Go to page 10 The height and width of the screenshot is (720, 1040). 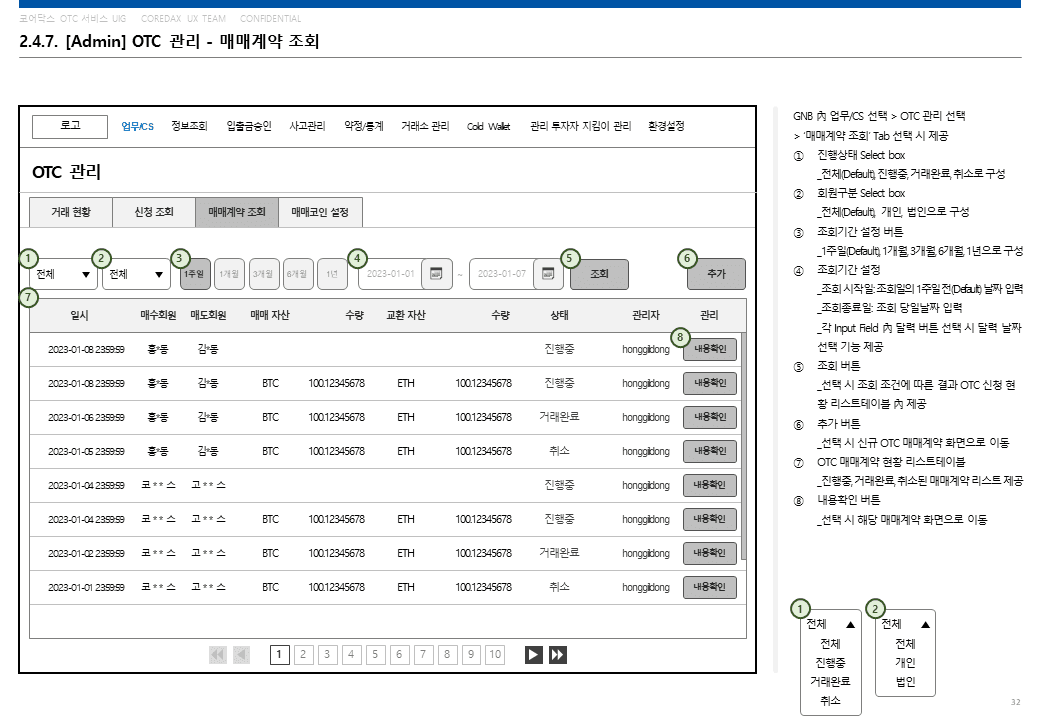[x=495, y=655]
